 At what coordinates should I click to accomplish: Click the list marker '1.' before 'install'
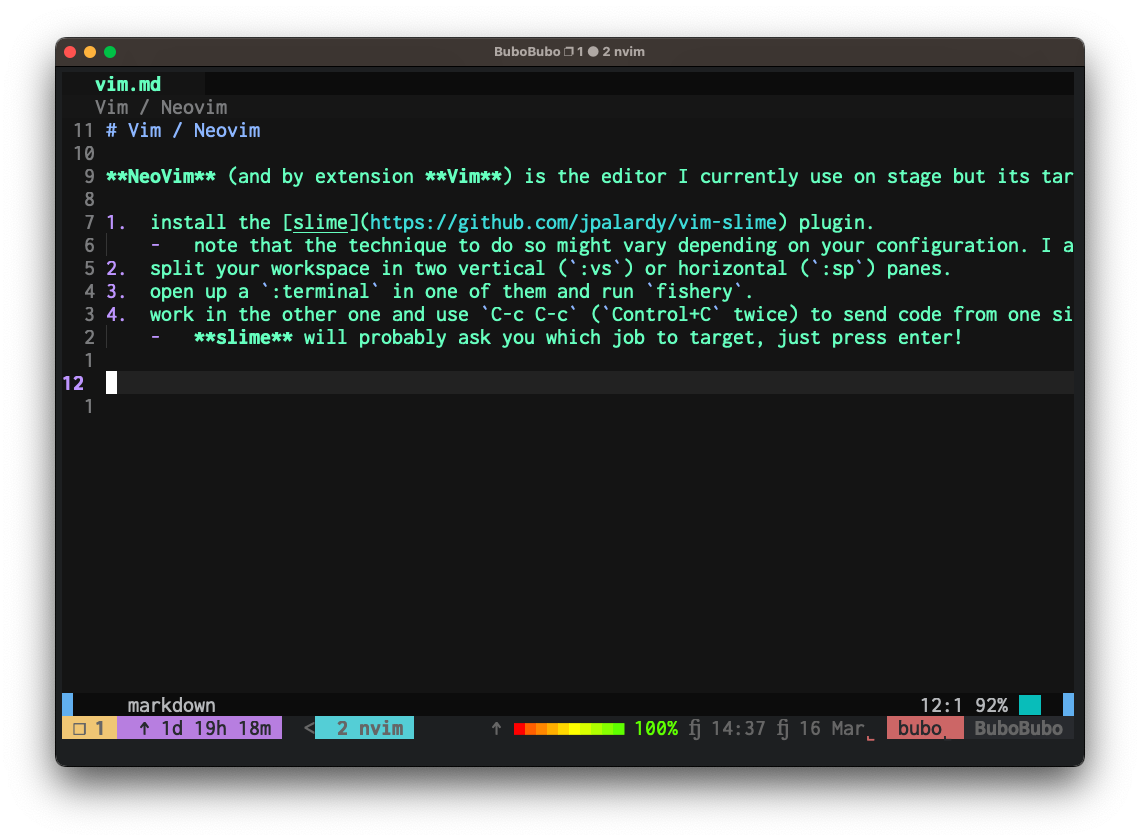116,223
